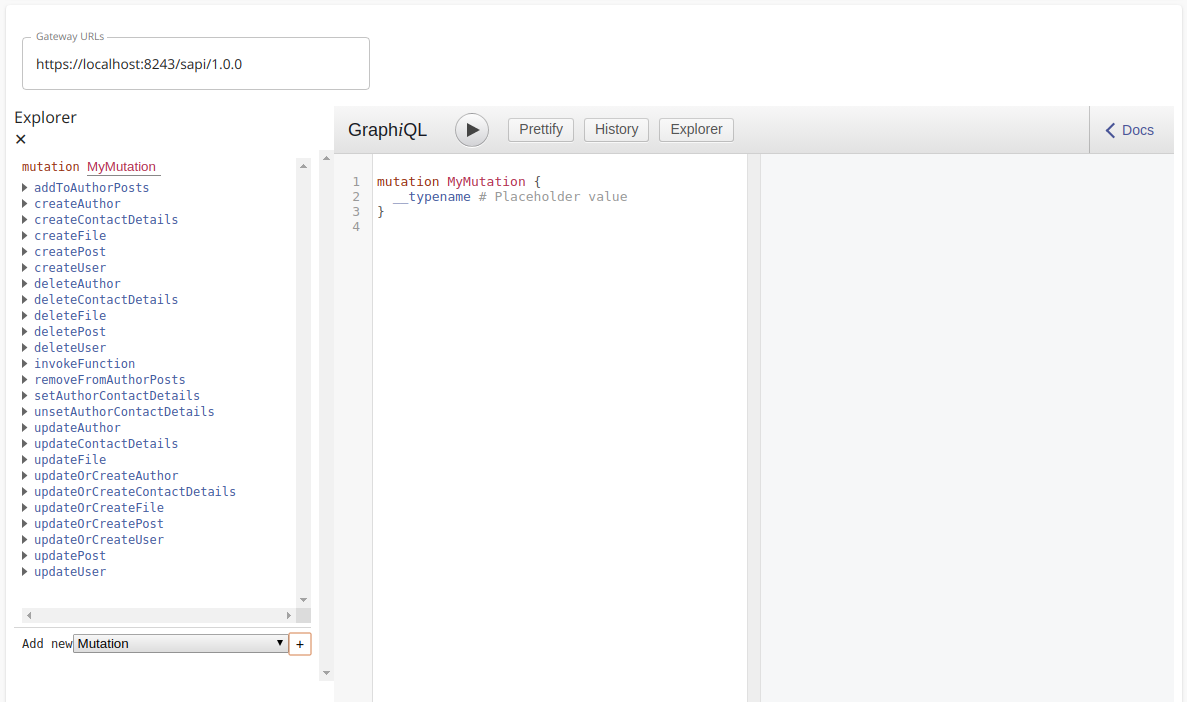The image size is (1187, 702).
Task: Expand the createAuthor mutation
Action: (24, 203)
